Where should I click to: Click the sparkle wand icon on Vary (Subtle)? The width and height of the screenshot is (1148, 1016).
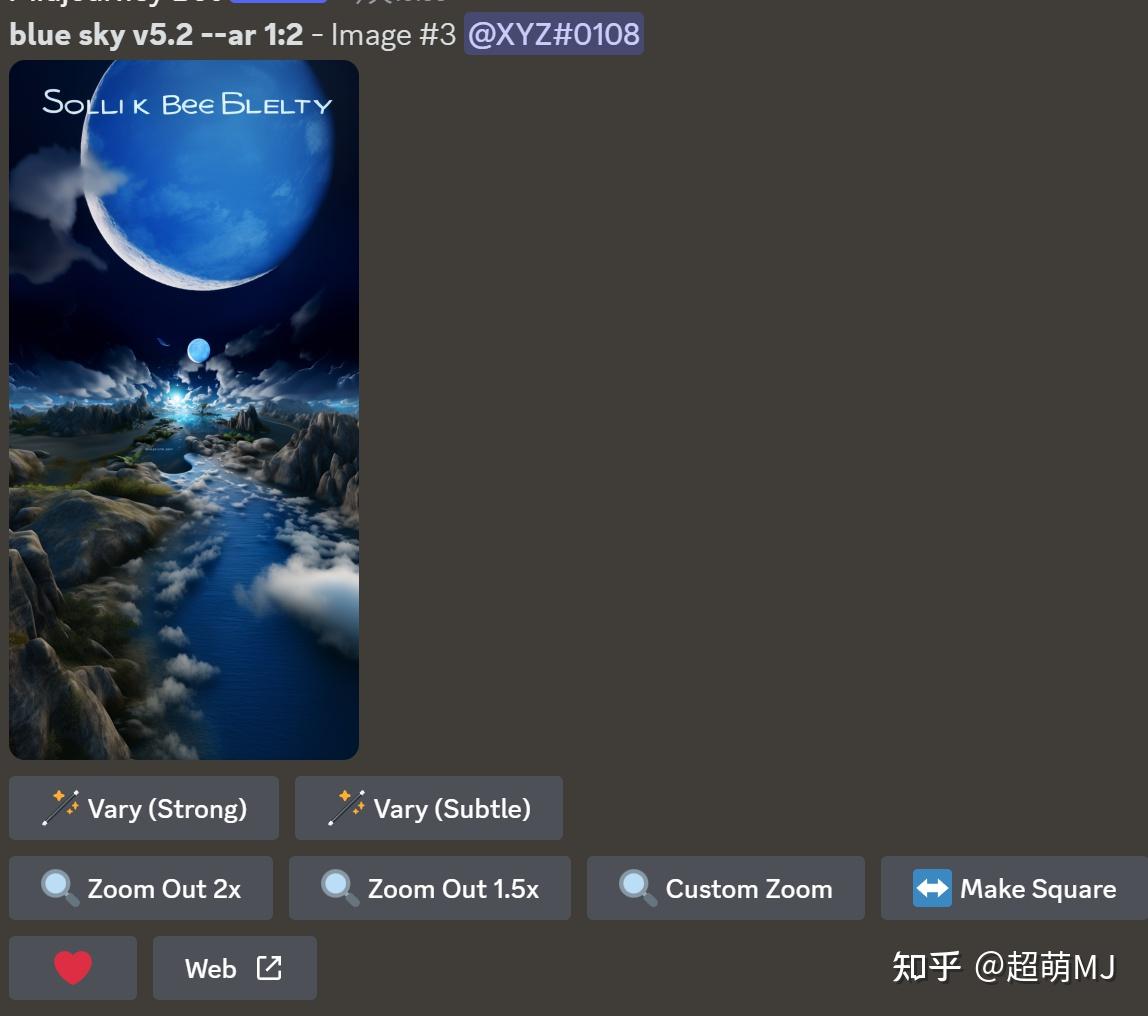click(x=347, y=807)
